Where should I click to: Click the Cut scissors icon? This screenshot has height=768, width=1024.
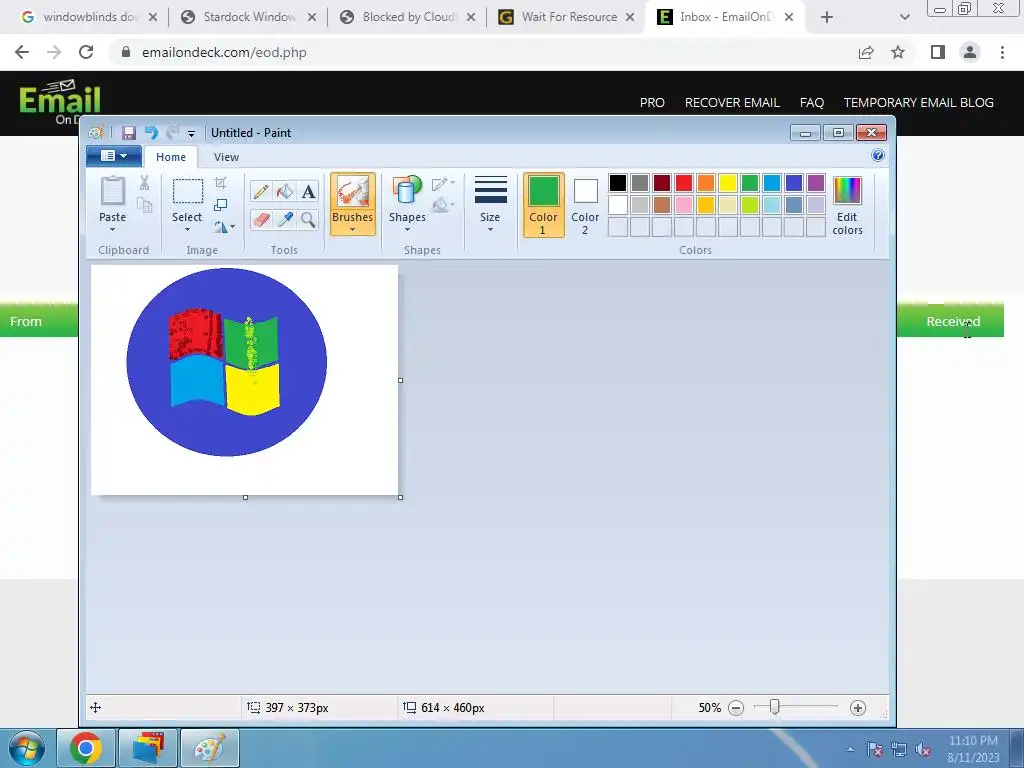click(144, 183)
